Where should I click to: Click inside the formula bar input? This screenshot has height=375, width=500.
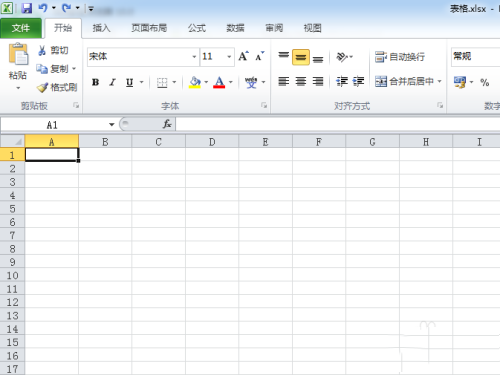tap(337, 124)
